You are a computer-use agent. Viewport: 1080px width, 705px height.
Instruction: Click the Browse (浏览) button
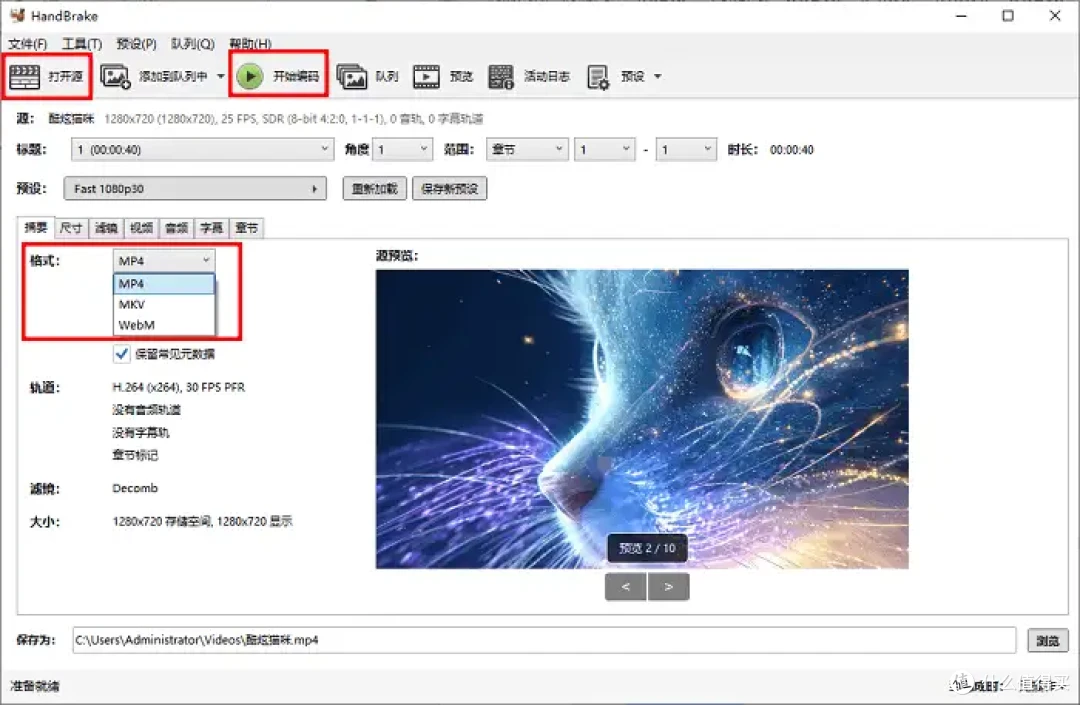pyautogui.click(x=1048, y=640)
